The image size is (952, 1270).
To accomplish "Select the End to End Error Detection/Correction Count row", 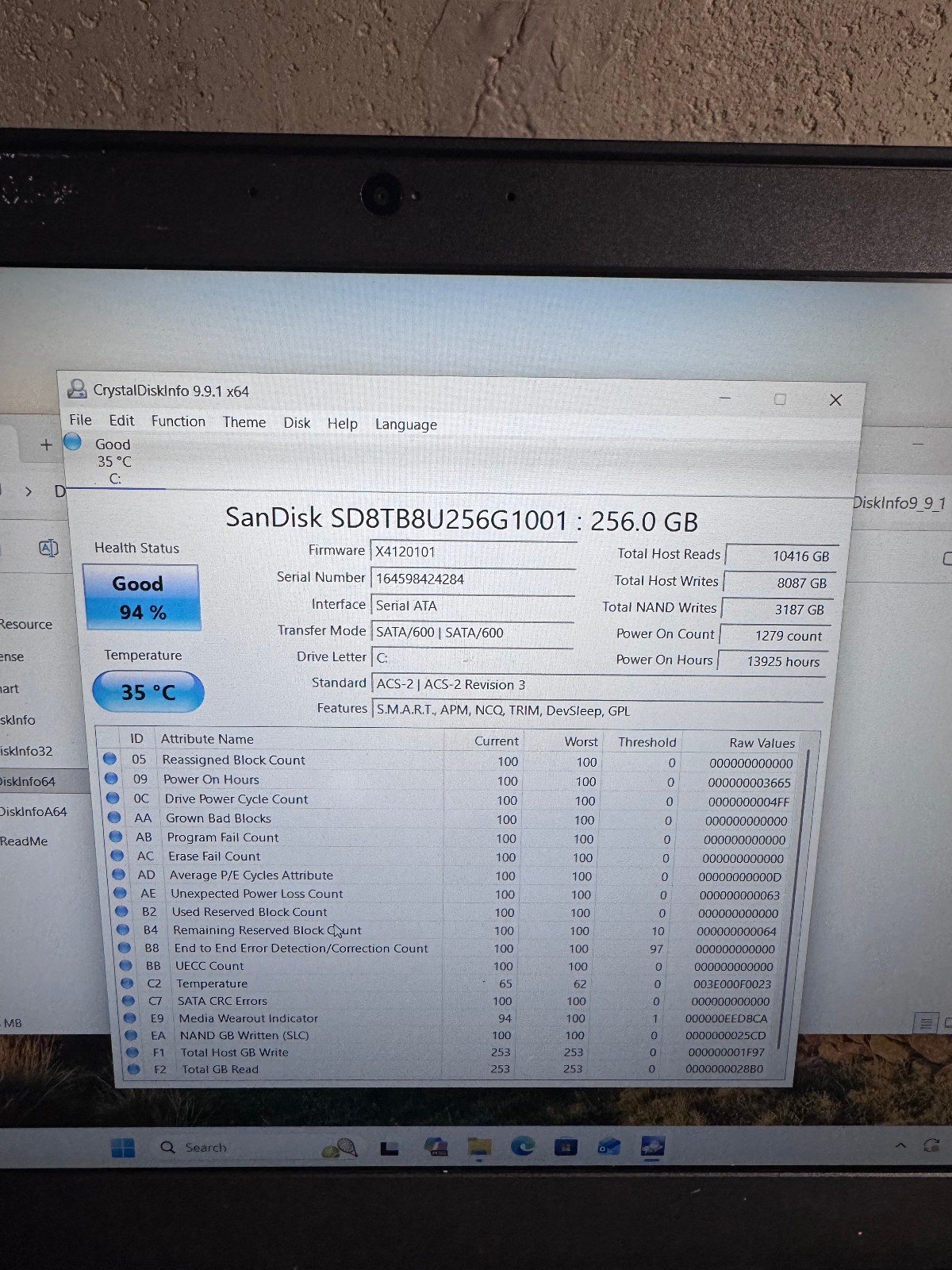I will click(x=449, y=949).
